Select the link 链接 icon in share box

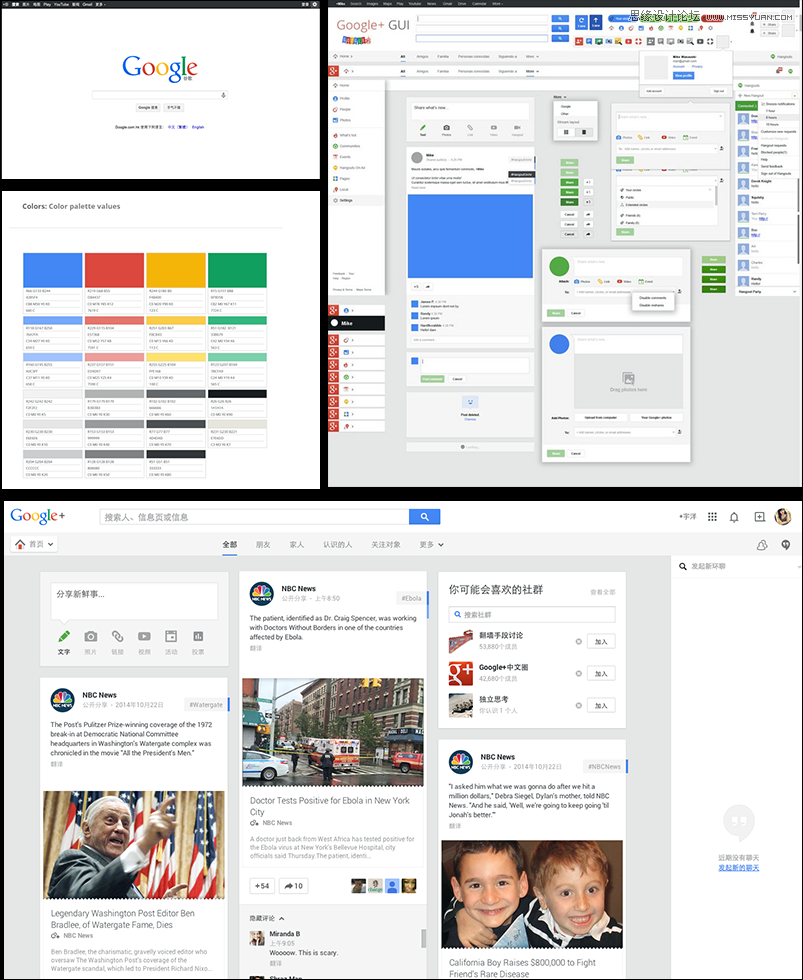tap(117, 636)
